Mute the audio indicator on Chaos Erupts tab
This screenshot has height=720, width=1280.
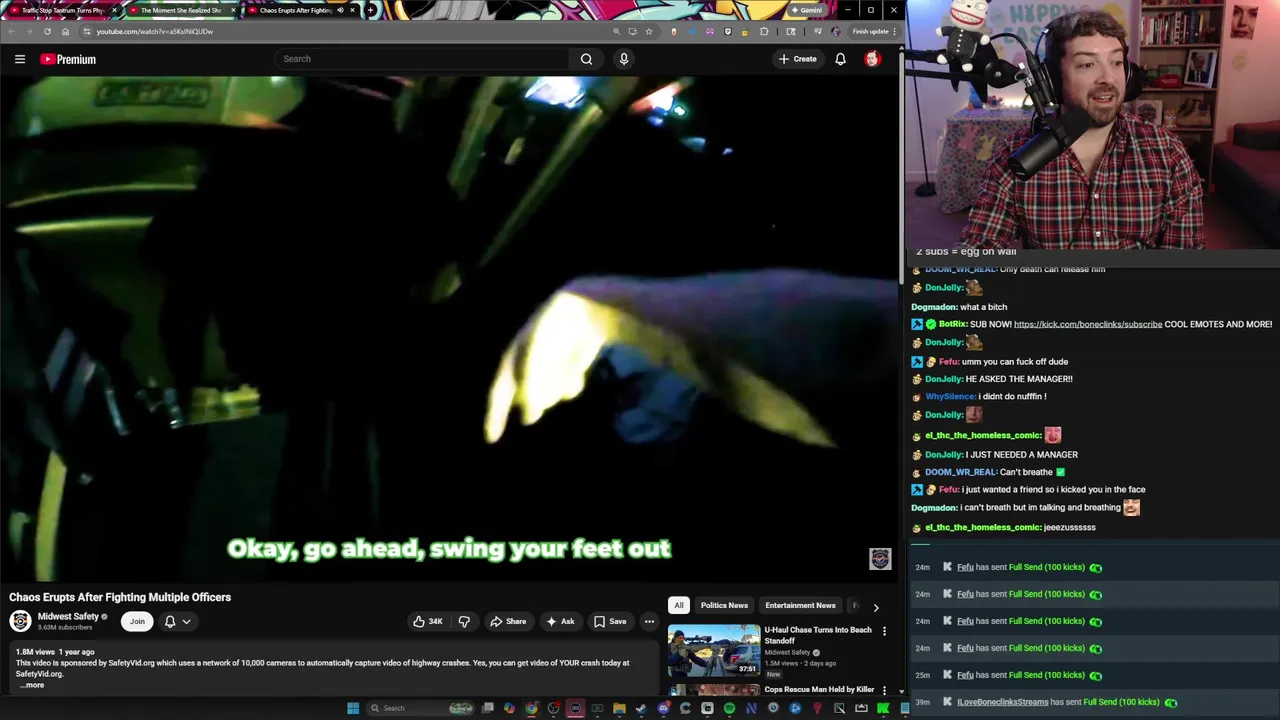tap(339, 10)
